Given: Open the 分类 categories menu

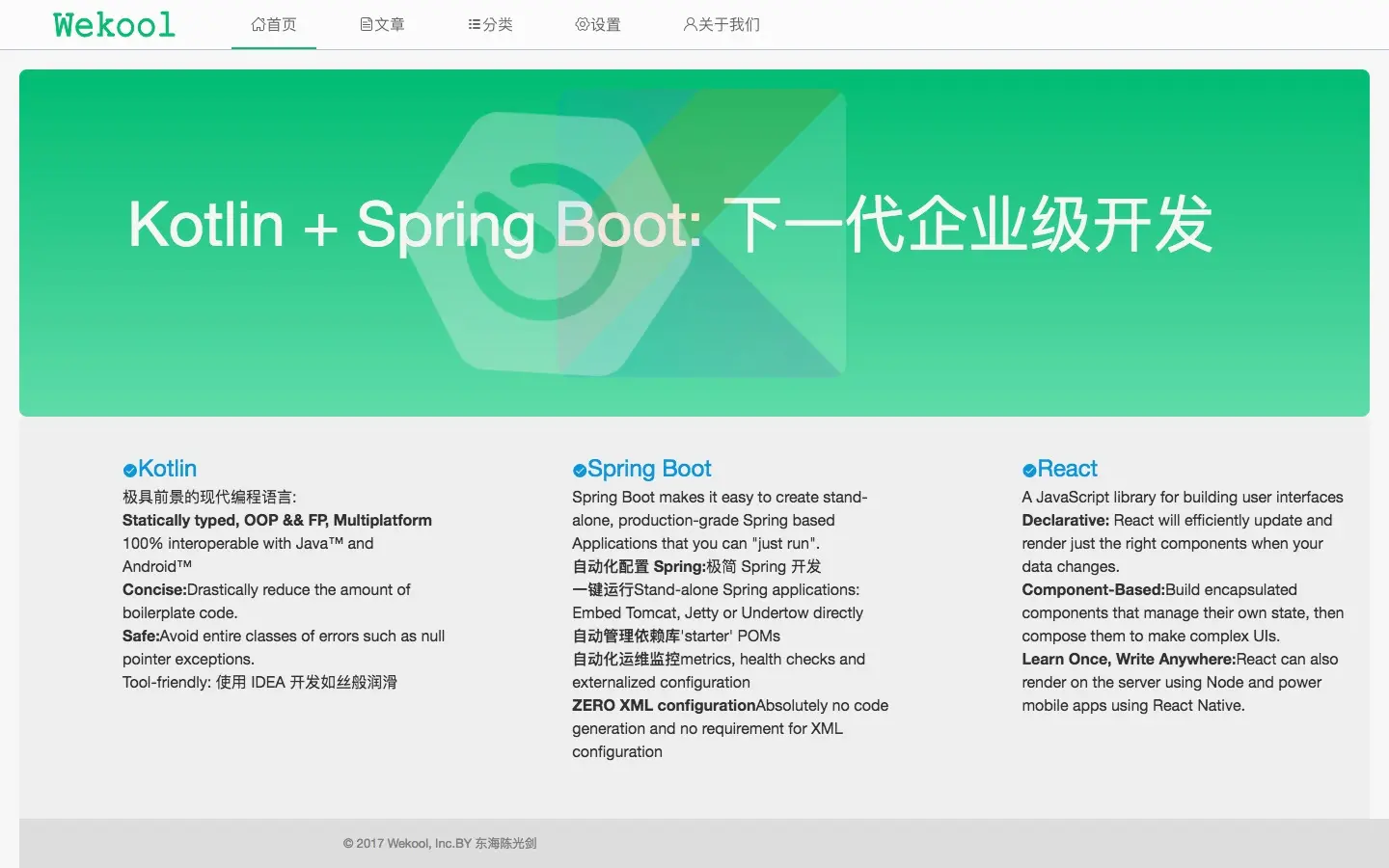Looking at the screenshot, I should pos(490,24).
